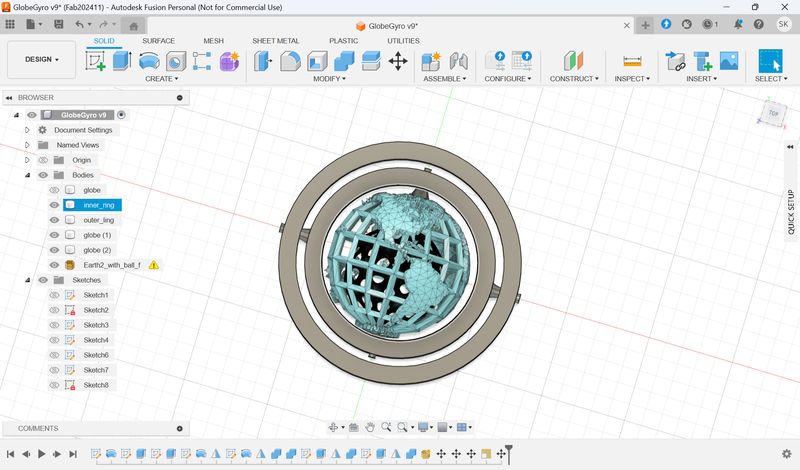Viewport: 800px width, 470px height.
Task: Show Sketch1 using its eye icon
Action: (54, 295)
